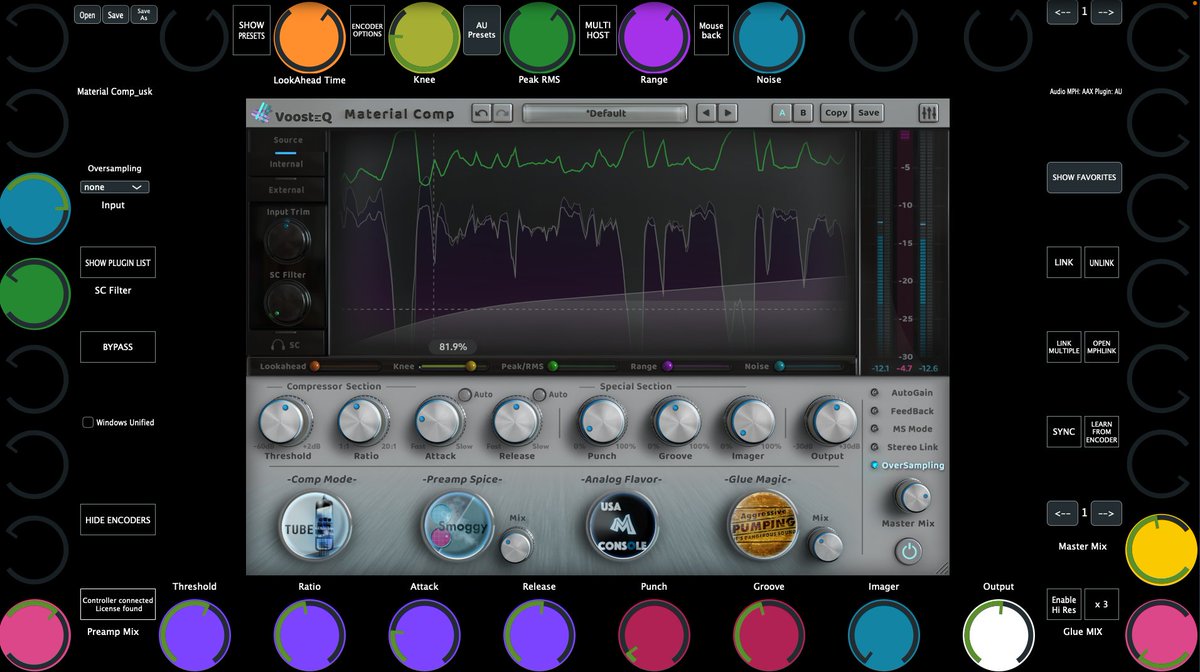Toggle the SC headphones listen icon
Screen dimensions: 1200x672
pos(278,345)
